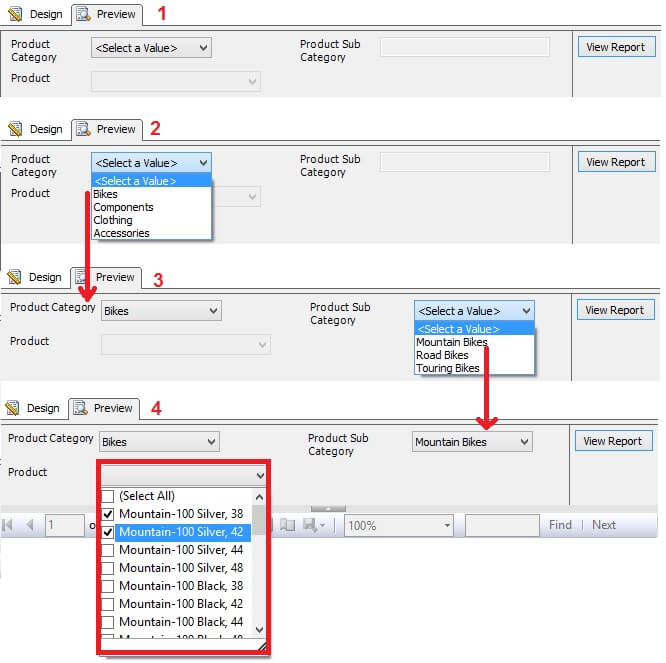This screenshot has height=663, width=666.
Task: Pick Mountain Bikes in subcategory list
Action: [x=474, y=342]
